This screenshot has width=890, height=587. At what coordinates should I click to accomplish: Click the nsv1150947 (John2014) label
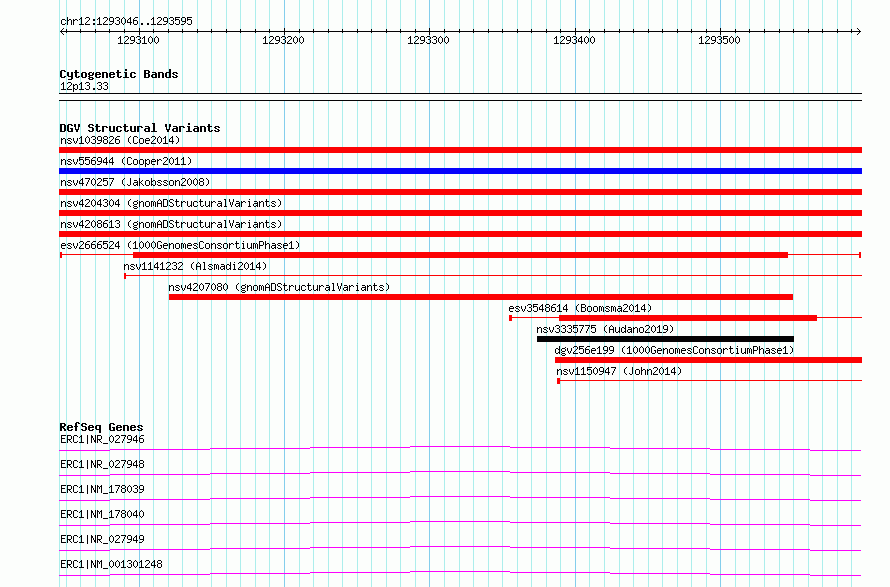pyautogui.click(x=619, y=371)
